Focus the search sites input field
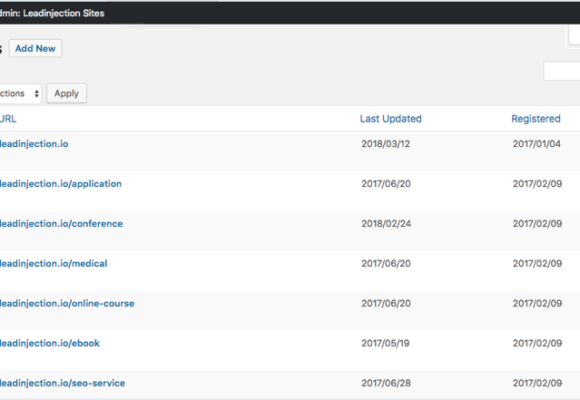 point(562,71)
